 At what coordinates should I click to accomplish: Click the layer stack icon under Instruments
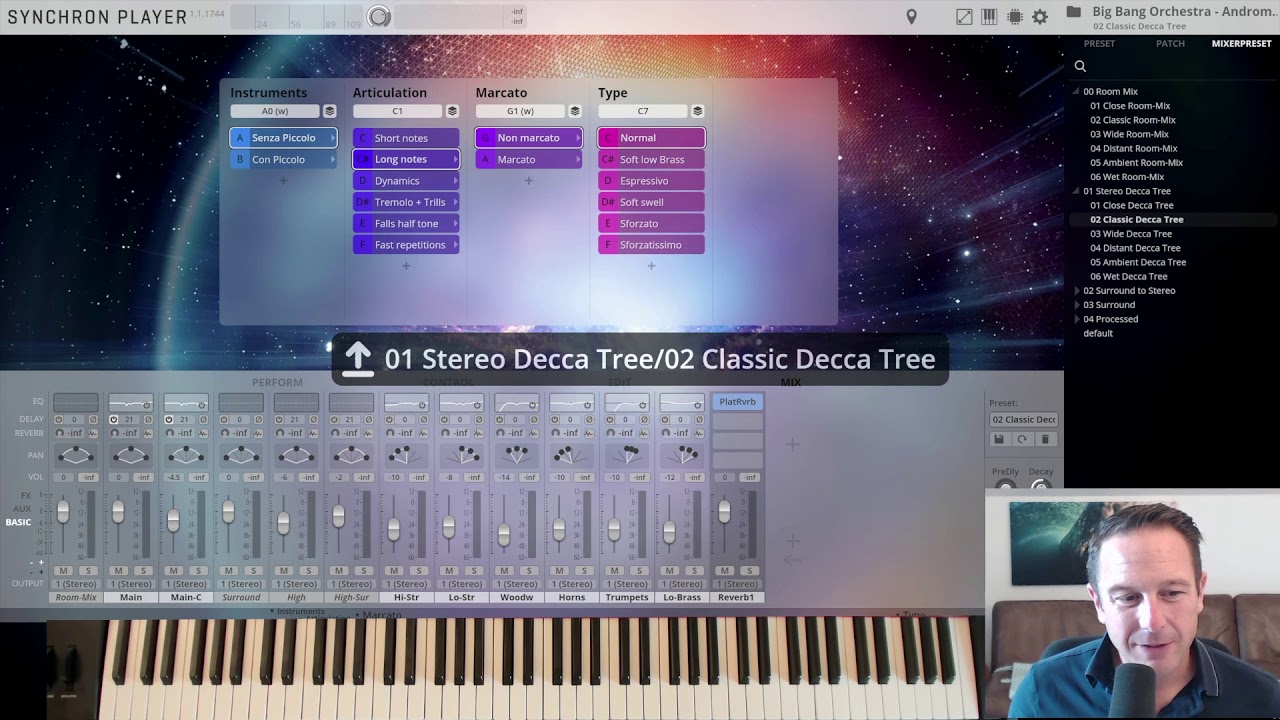tap(329, 111)
